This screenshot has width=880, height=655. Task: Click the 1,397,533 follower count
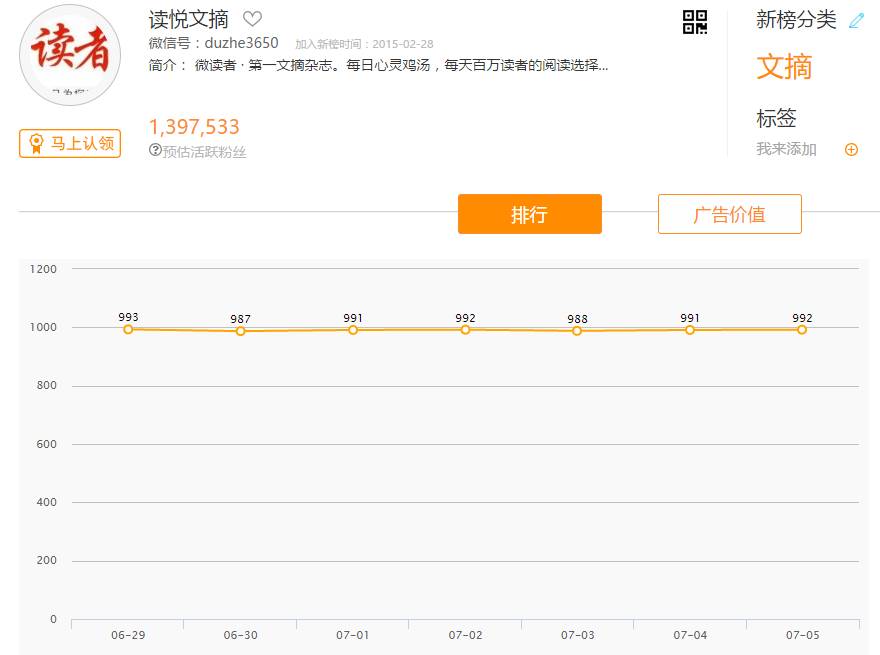point(194,127)
